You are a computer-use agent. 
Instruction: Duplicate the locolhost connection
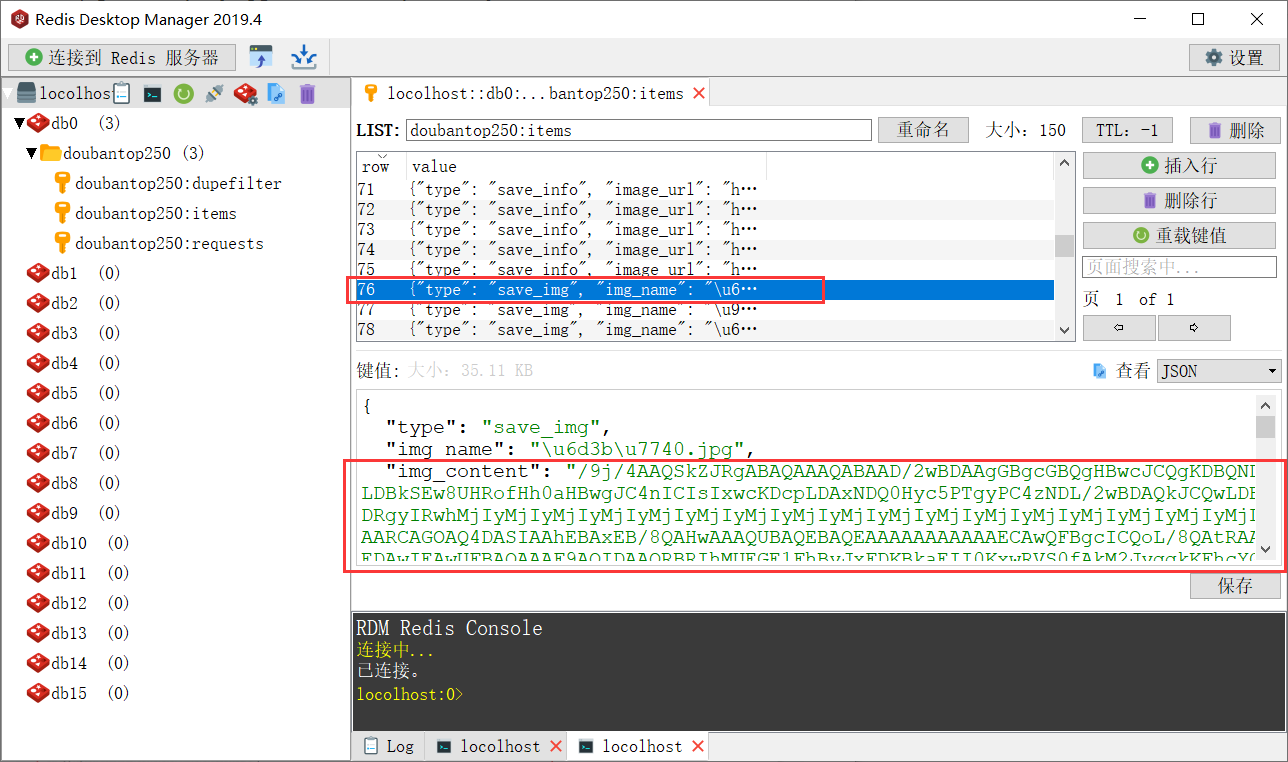click(276, 94)
